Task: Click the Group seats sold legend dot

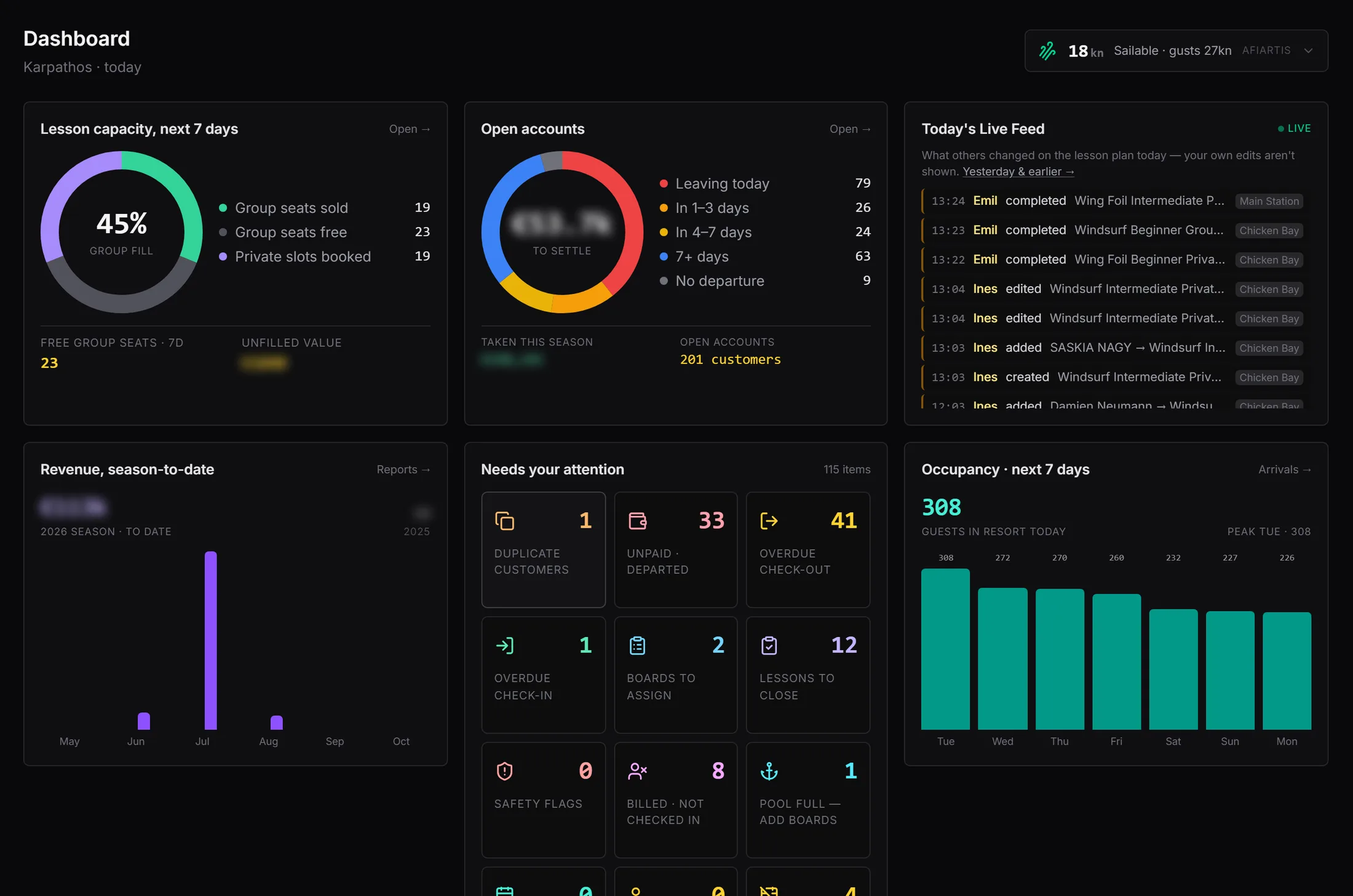Action: point(223,208)
